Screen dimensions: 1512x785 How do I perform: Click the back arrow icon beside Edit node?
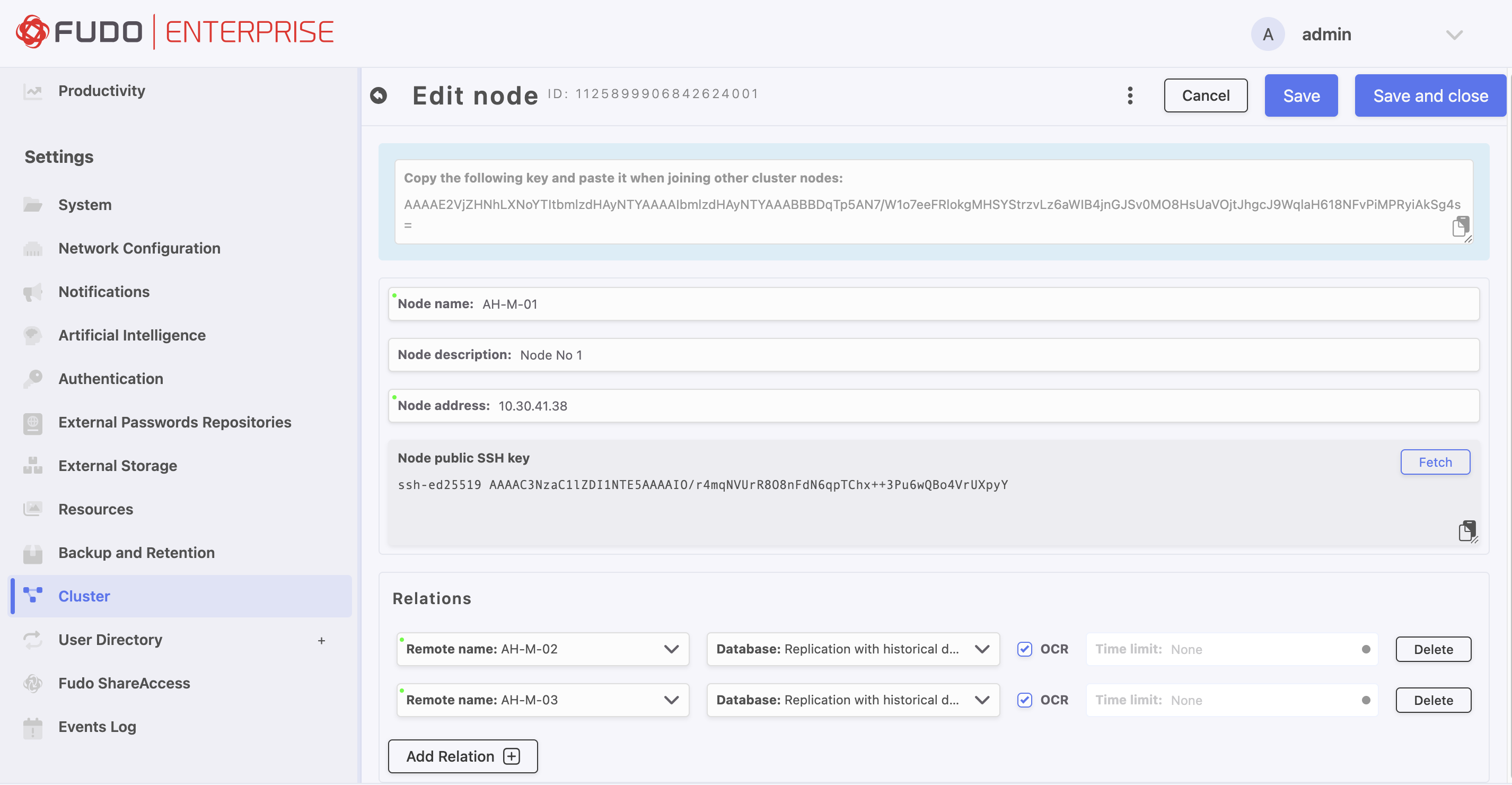tap(379, 95)
